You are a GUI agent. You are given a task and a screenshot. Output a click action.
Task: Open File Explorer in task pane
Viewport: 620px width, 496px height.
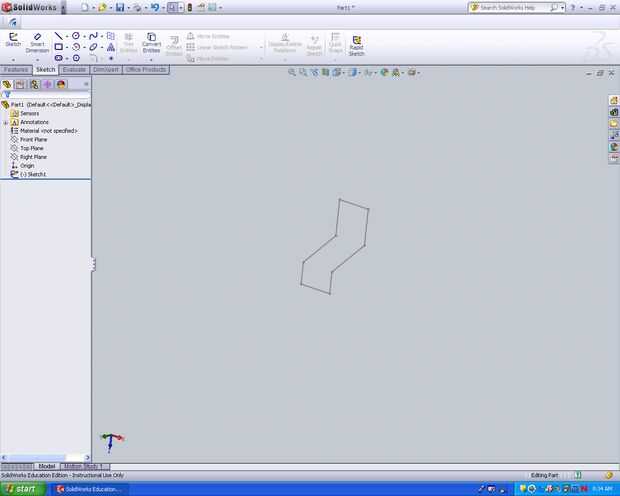tap(614, 124)
